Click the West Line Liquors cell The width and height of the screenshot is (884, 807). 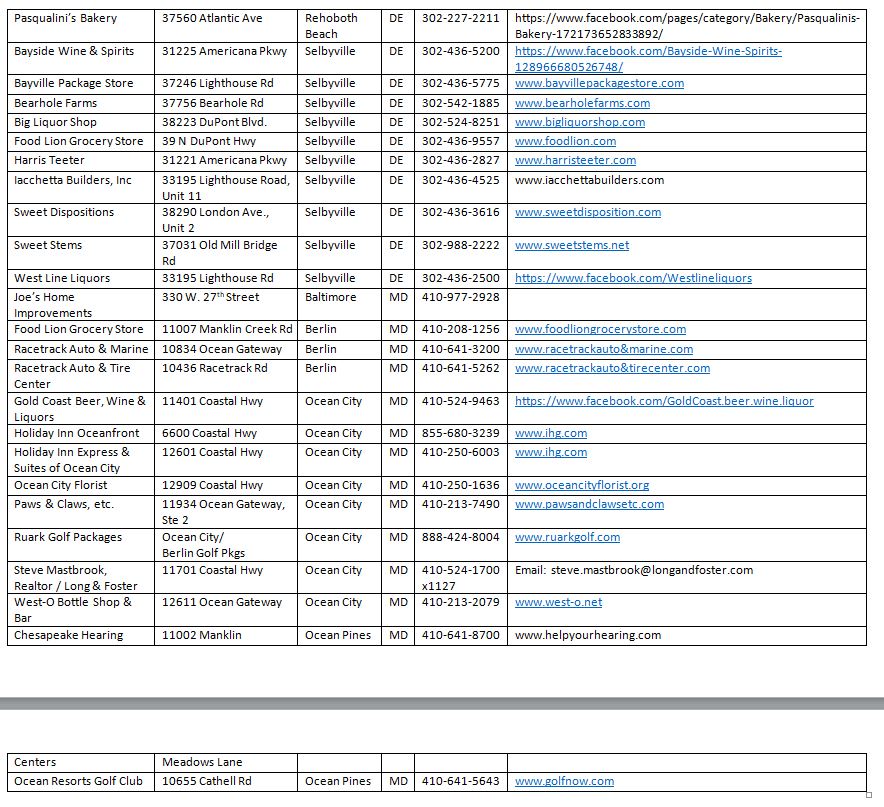[81, 279]
